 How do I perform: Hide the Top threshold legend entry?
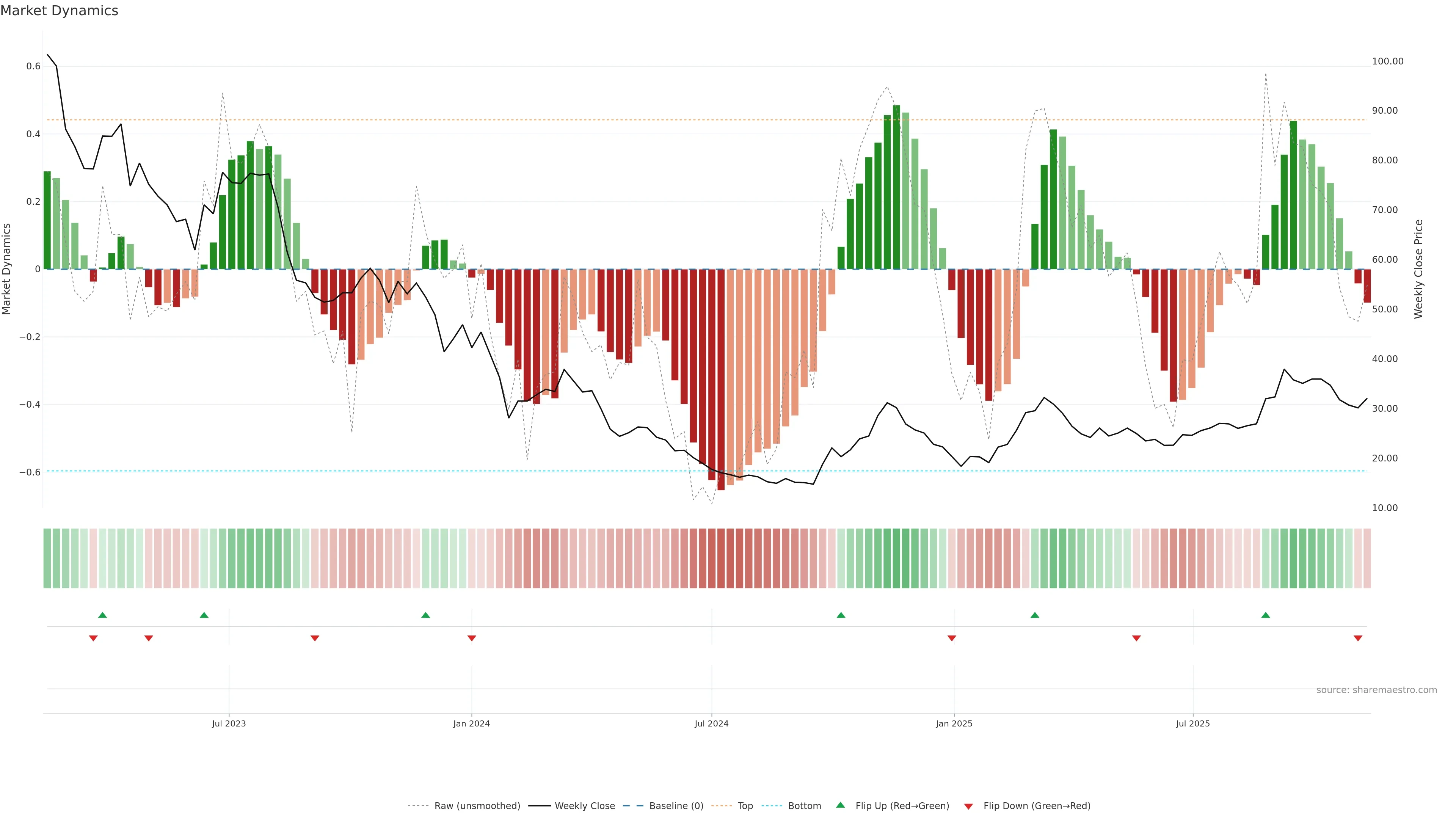tap(745, 805)
